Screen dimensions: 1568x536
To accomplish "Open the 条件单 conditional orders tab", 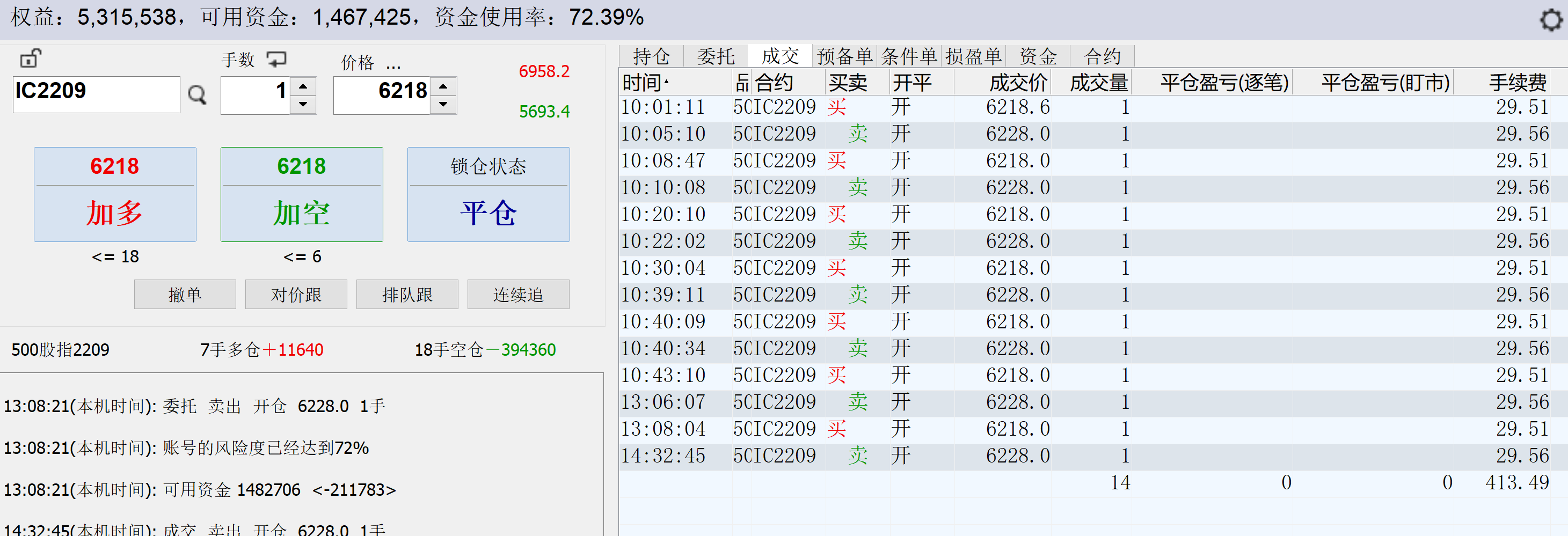I will (x=909, y=56).
